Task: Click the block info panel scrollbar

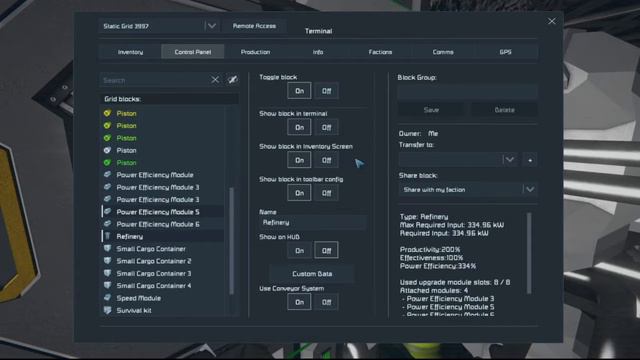Action: coord(529,253)
